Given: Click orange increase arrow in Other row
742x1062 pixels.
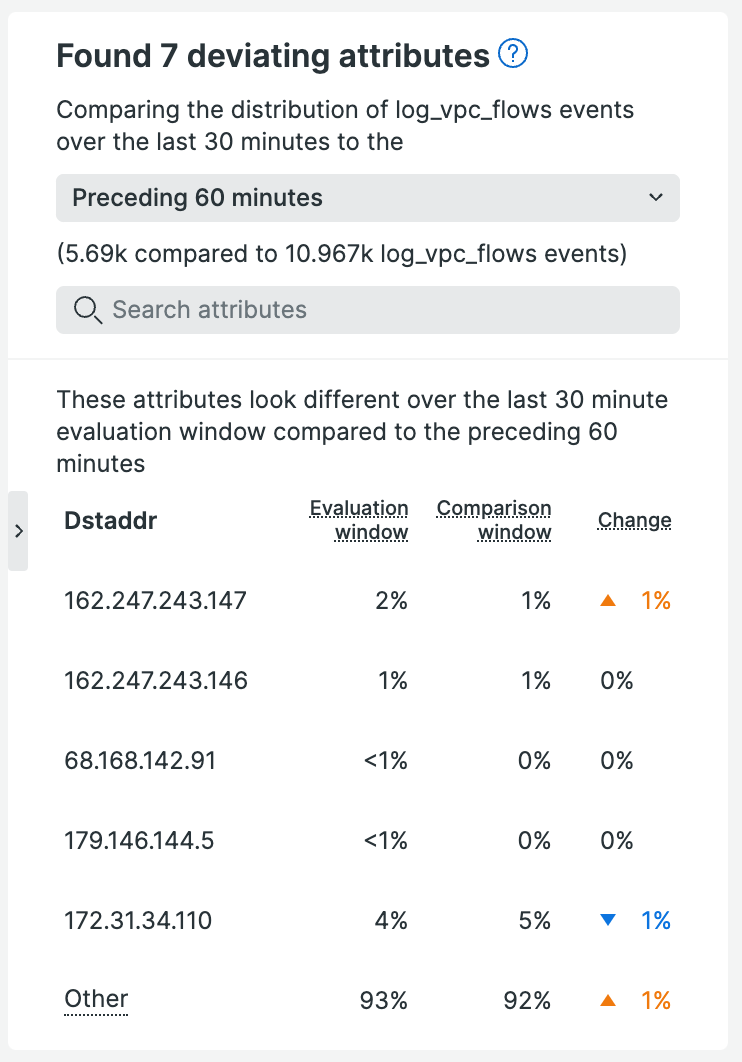Looking at the screenshot, I should (x=608, y=1000).
